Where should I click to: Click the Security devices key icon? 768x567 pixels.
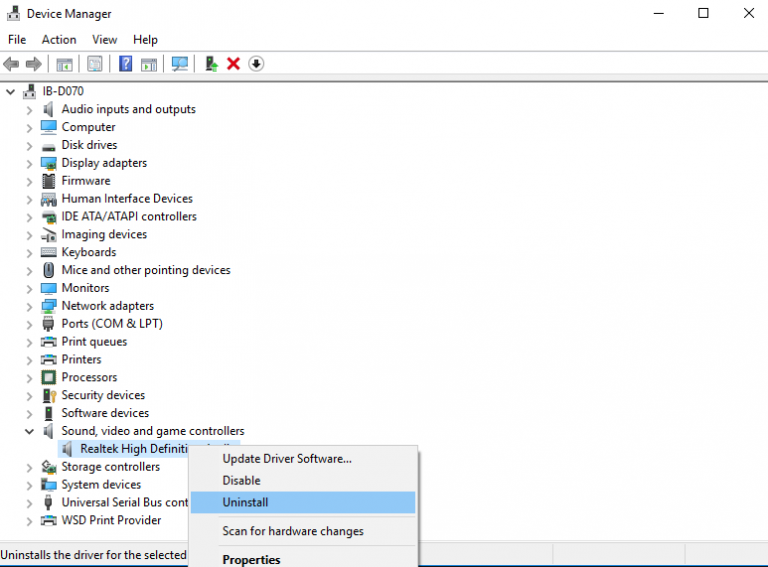(x=49, y=396)
